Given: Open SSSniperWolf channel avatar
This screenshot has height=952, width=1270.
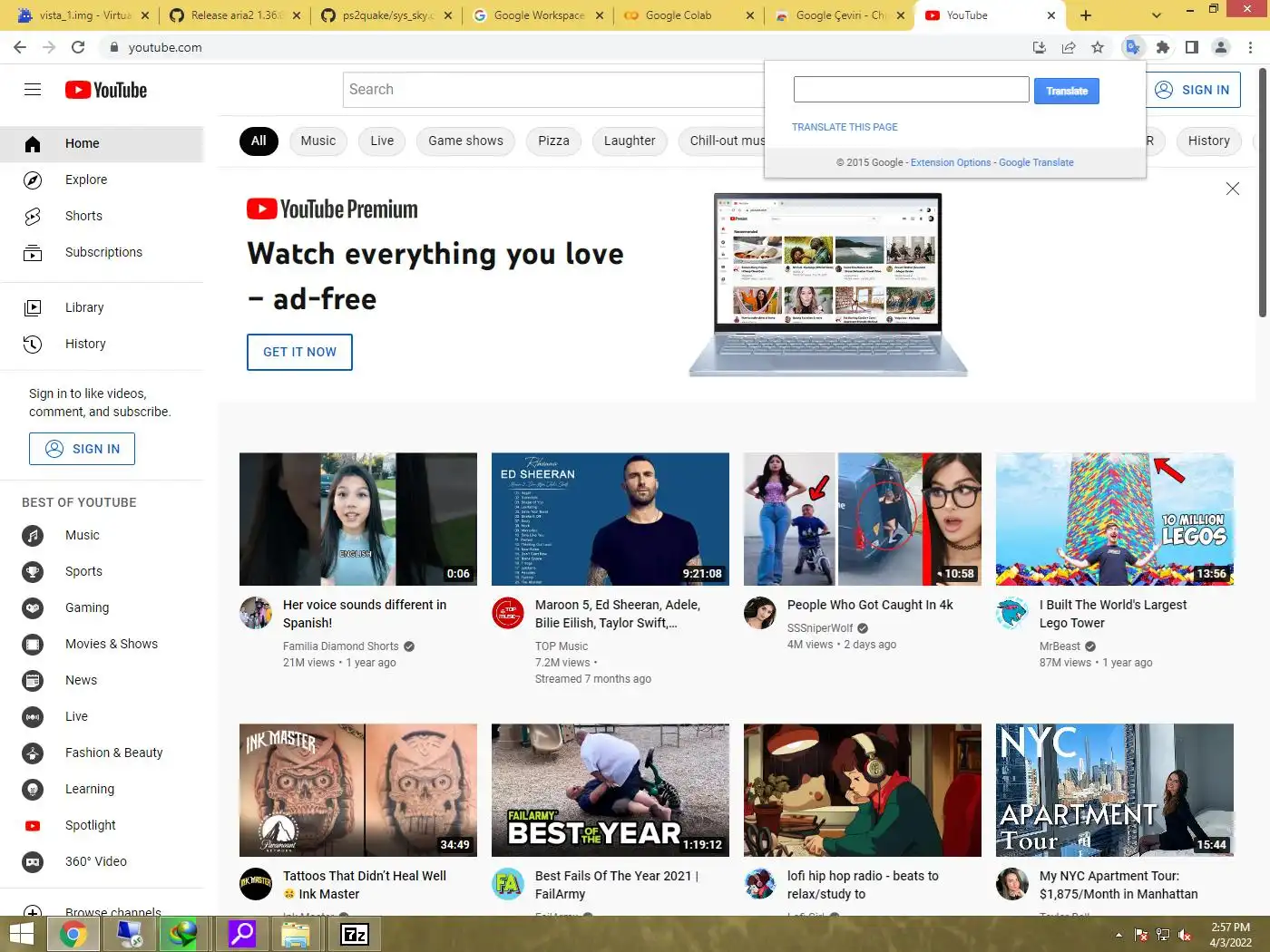Looking at the screenshot, I should pyautogui.click(x=760, y=613).
